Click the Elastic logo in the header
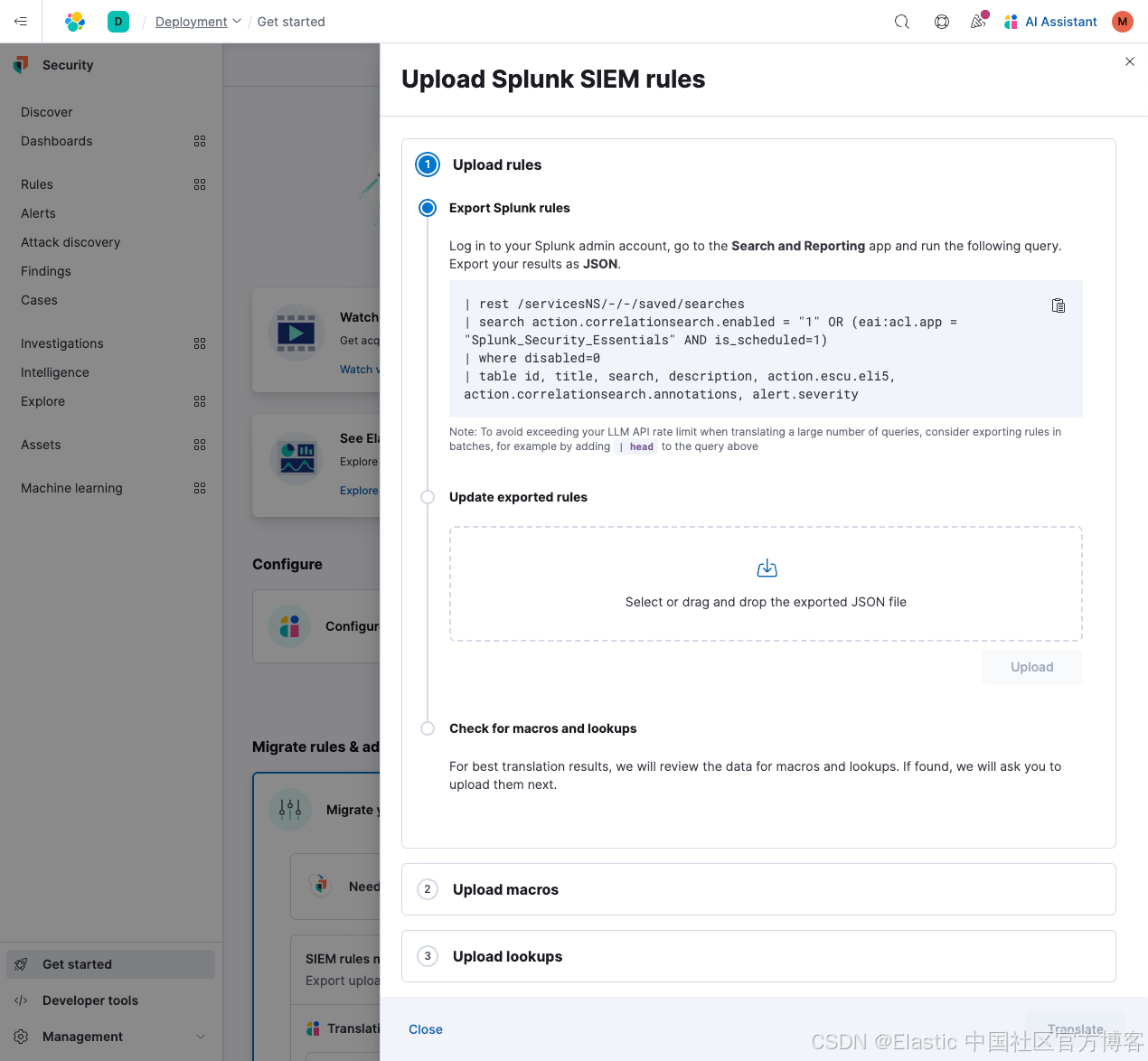Screen dimensions: 1148x1061 [x=75, y=22]
